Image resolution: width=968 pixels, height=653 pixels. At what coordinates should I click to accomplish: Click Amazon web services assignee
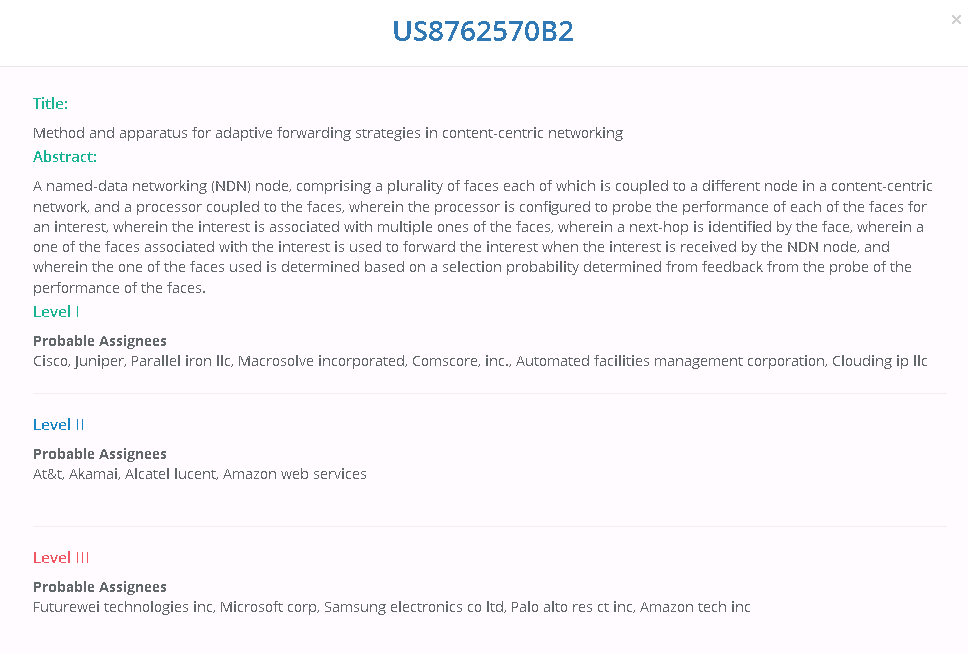294,473
